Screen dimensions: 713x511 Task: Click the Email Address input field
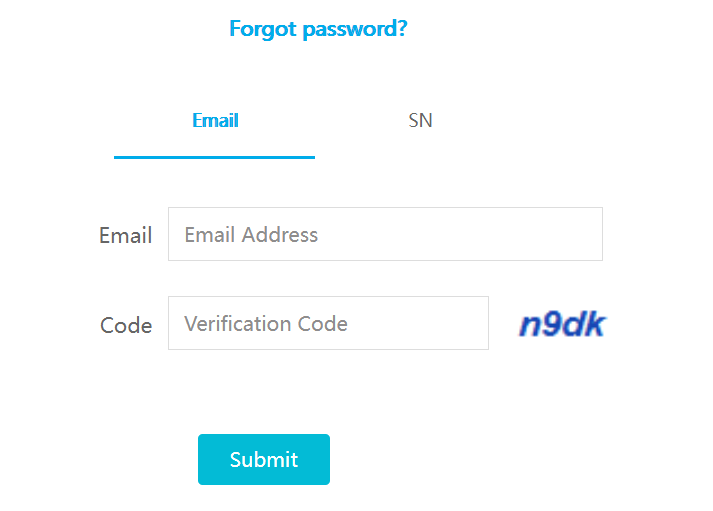tap(385, 234)
